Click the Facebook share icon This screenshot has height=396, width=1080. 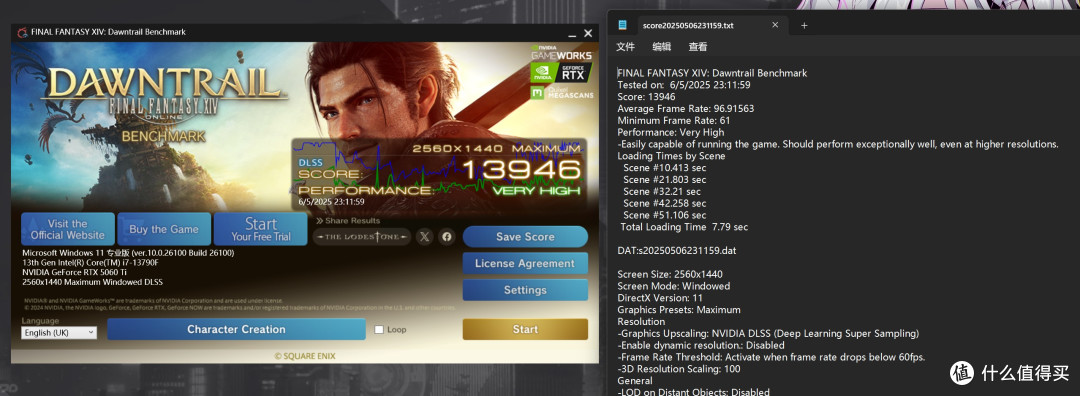click(447, 237)
